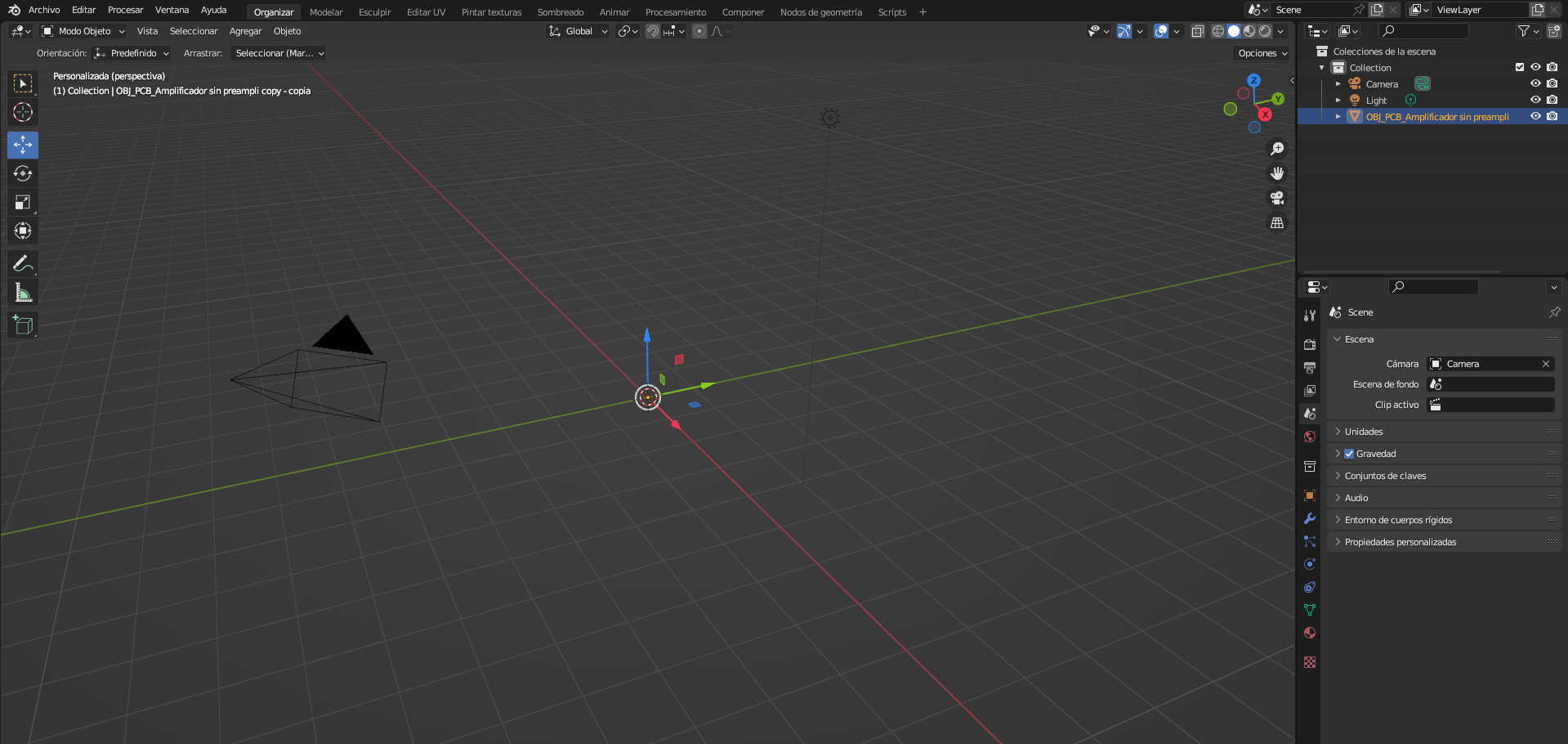Toggle X-ray display mode
Screen dimensions: 1568x744
pos(1198,31)
